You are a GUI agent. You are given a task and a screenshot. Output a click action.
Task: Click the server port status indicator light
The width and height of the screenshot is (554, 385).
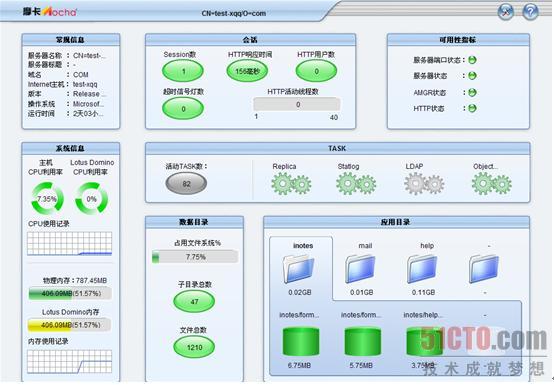tap(472, 60)
